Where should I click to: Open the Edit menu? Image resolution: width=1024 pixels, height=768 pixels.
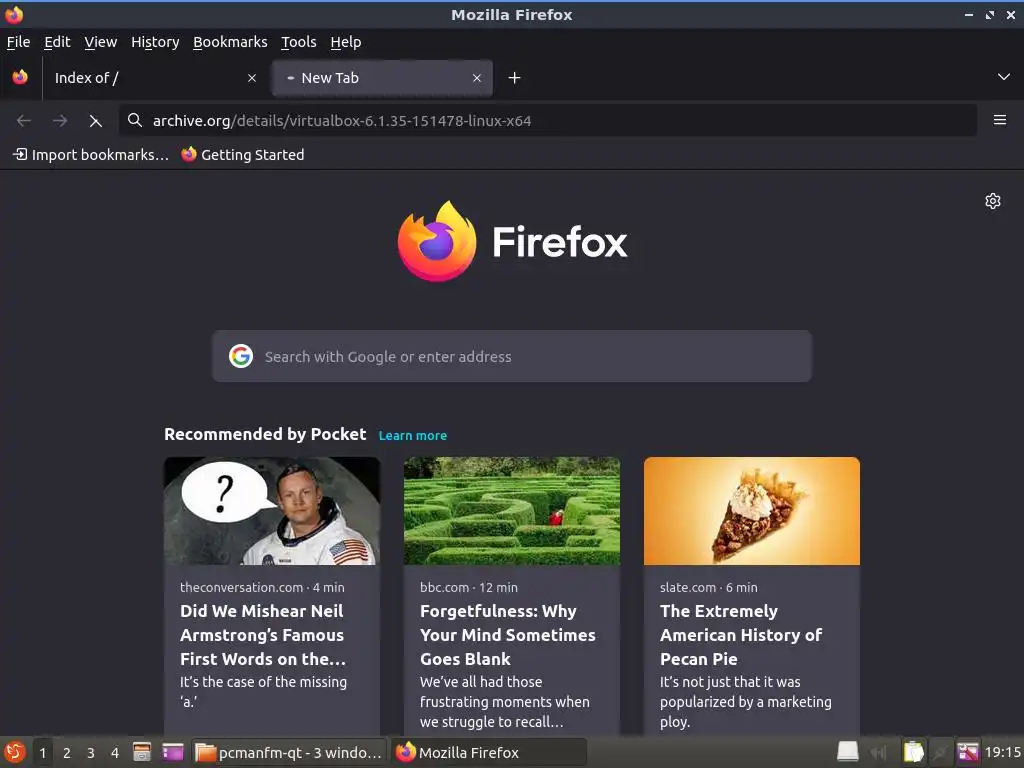tap(57, 42)
